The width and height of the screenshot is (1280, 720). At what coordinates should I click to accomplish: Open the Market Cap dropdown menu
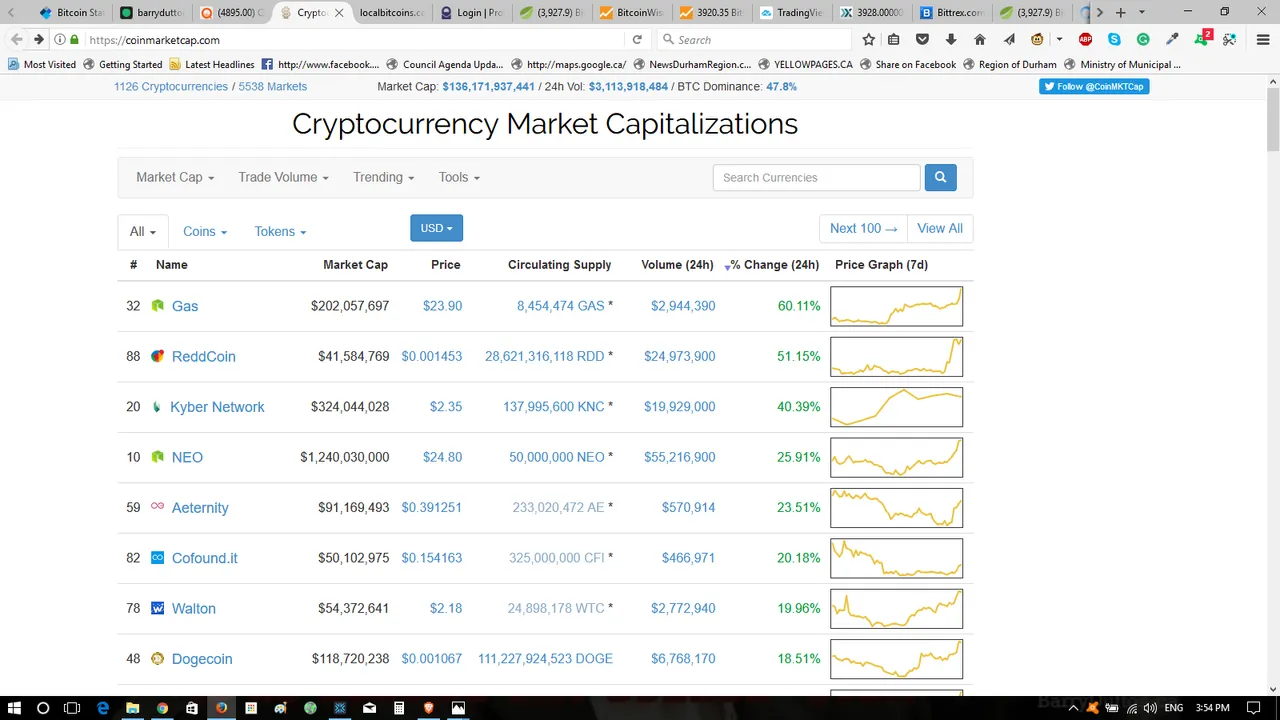pos(175,177)
